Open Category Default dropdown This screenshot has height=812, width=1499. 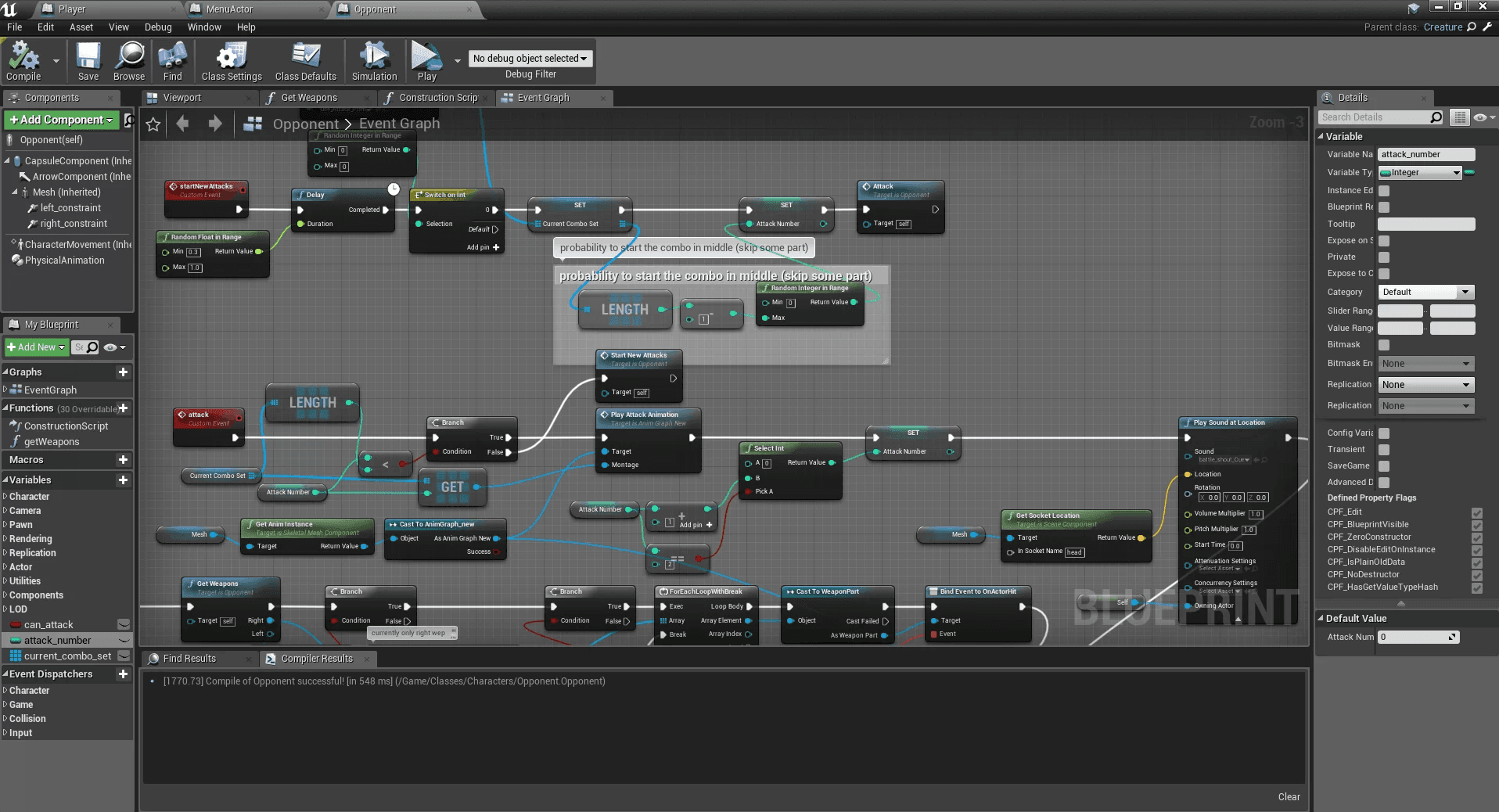(x=1425, y=293)
